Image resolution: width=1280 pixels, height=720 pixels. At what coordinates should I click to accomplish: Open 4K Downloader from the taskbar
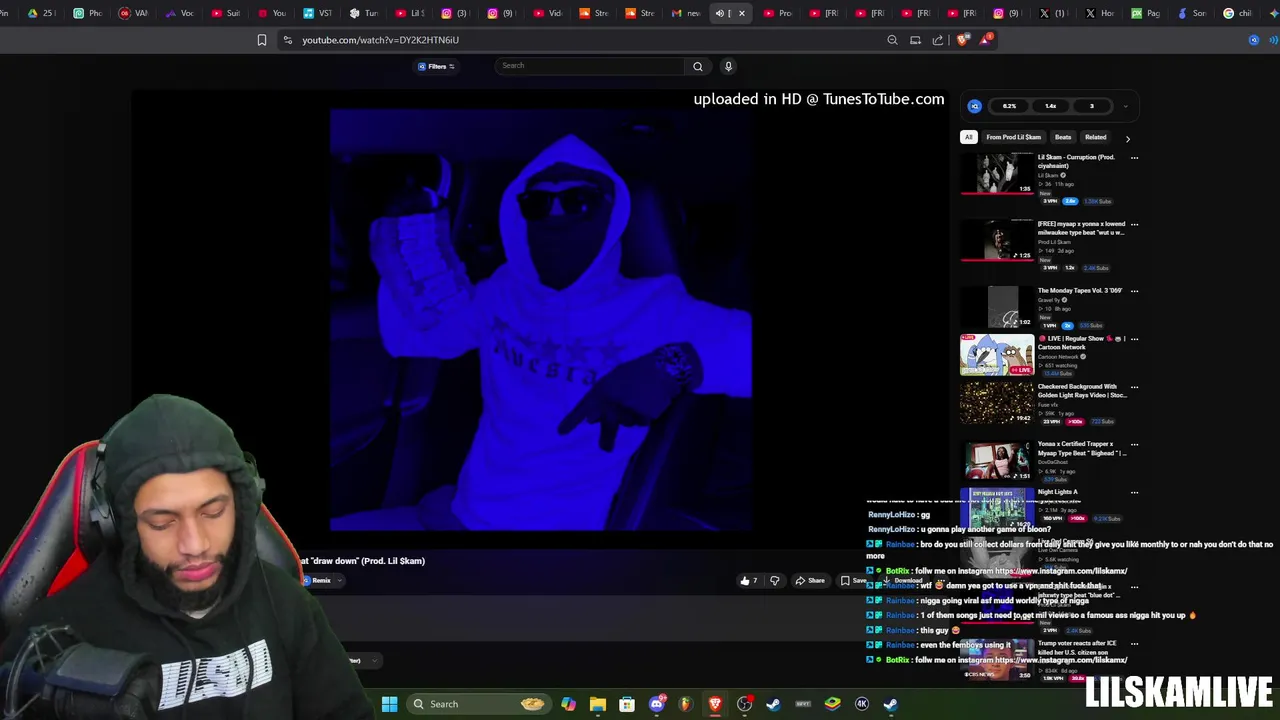coord(862,704)
